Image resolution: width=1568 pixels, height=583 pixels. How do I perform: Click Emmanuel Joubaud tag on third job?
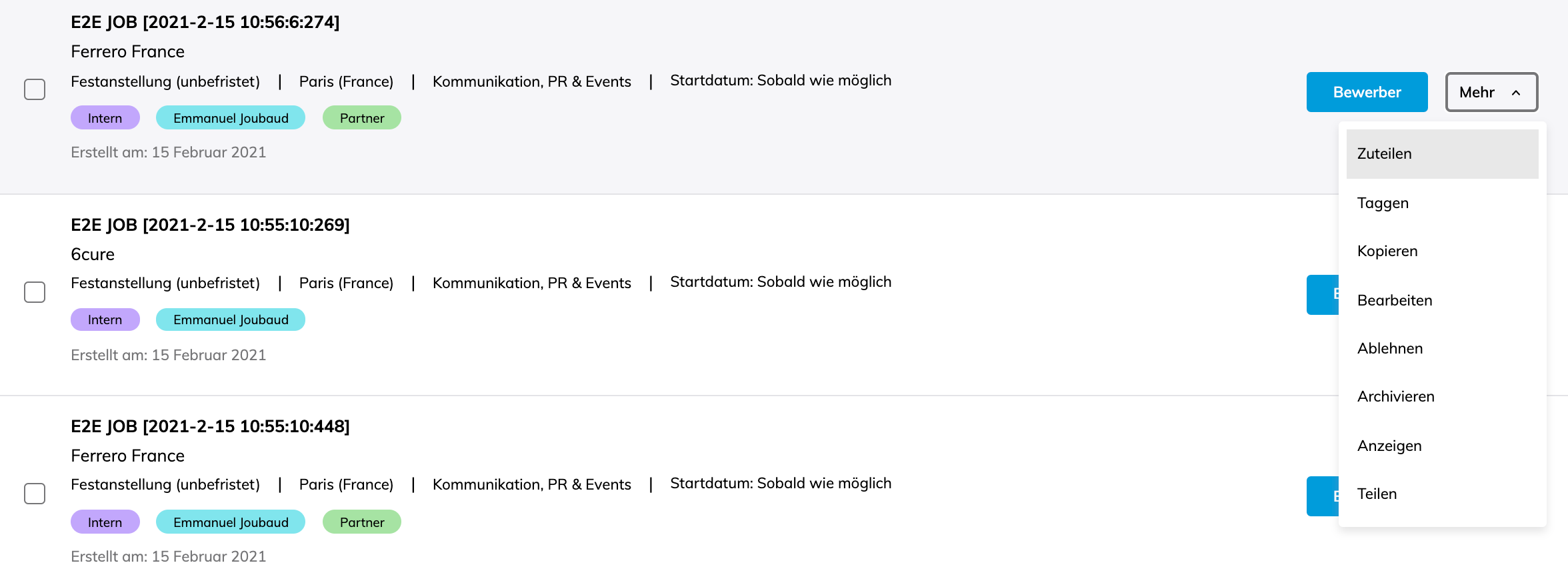230,522
